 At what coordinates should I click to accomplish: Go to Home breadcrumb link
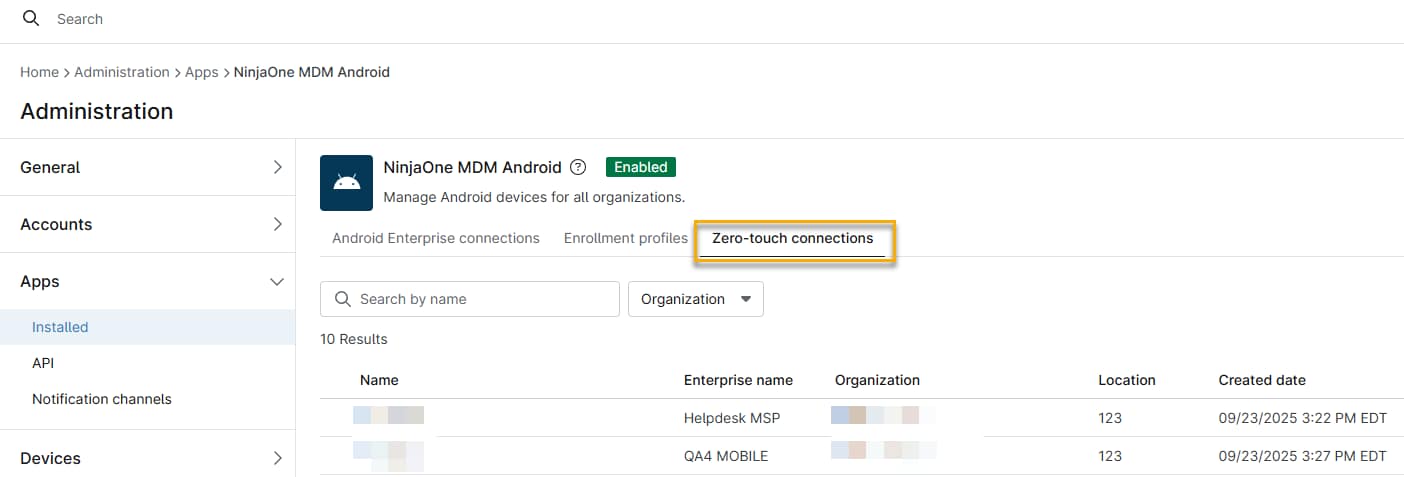coord(39,72)
